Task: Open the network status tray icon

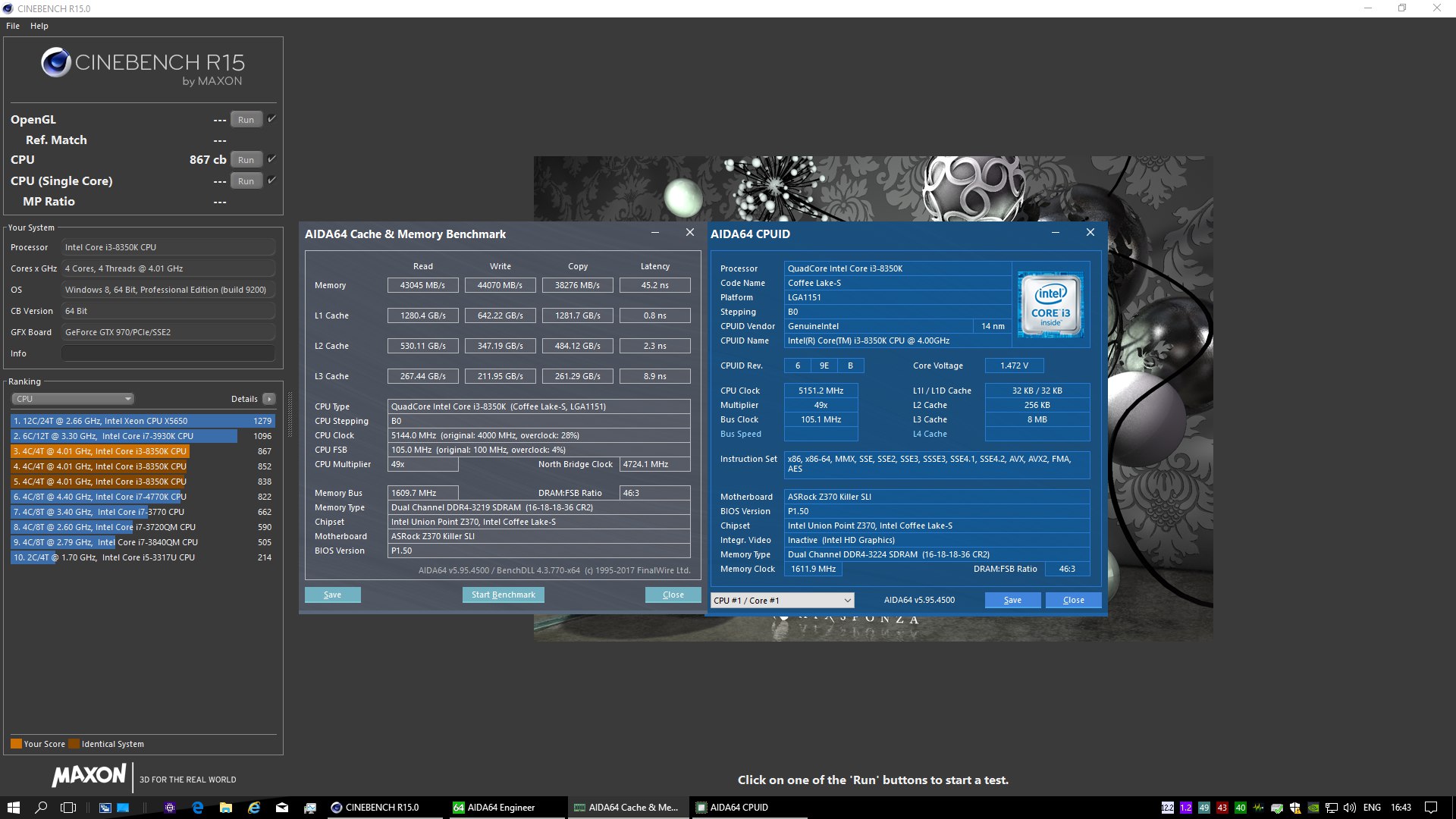Action: click(1331, 808)
